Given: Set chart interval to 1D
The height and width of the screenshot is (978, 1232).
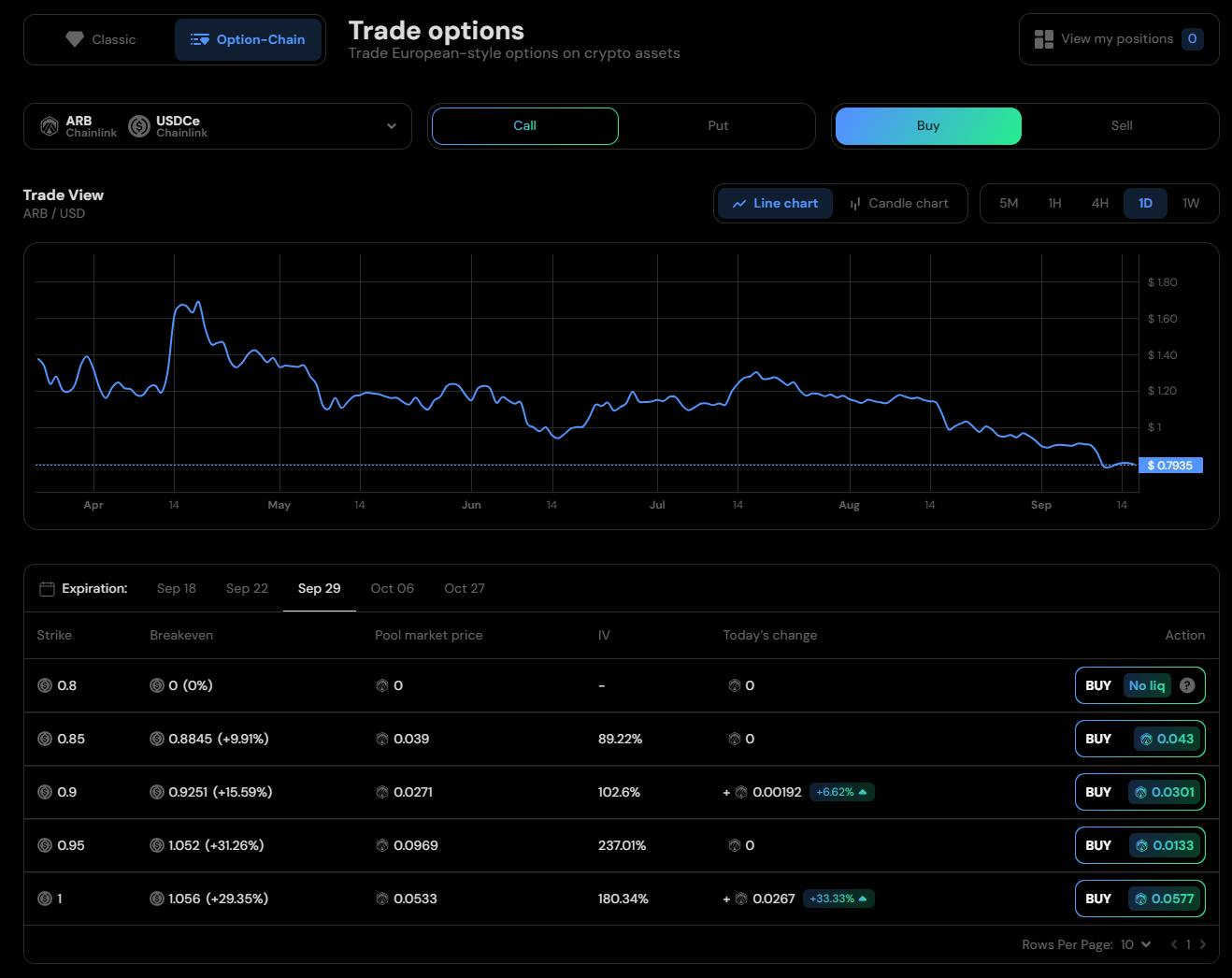Looking at the screenshot, I should 1145,204.
